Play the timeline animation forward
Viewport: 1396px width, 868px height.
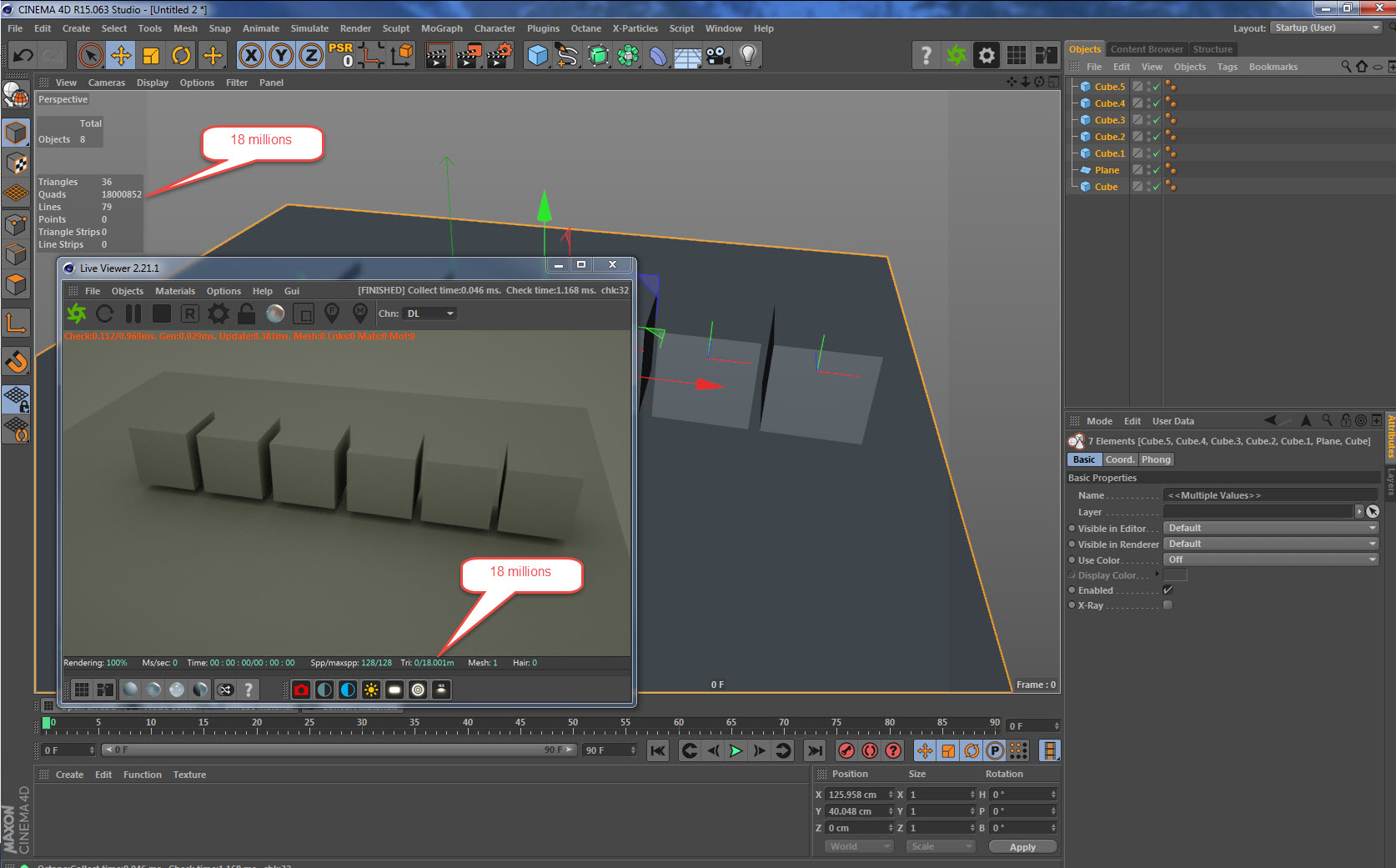point(736,750)
